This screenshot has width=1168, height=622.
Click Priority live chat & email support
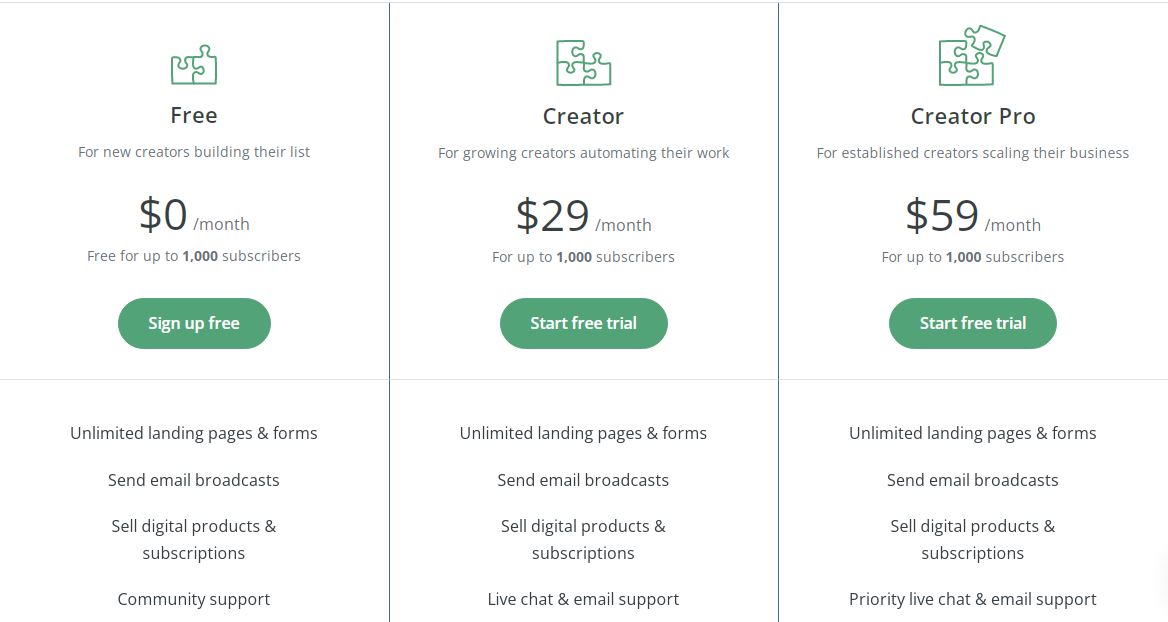point(973,599)
